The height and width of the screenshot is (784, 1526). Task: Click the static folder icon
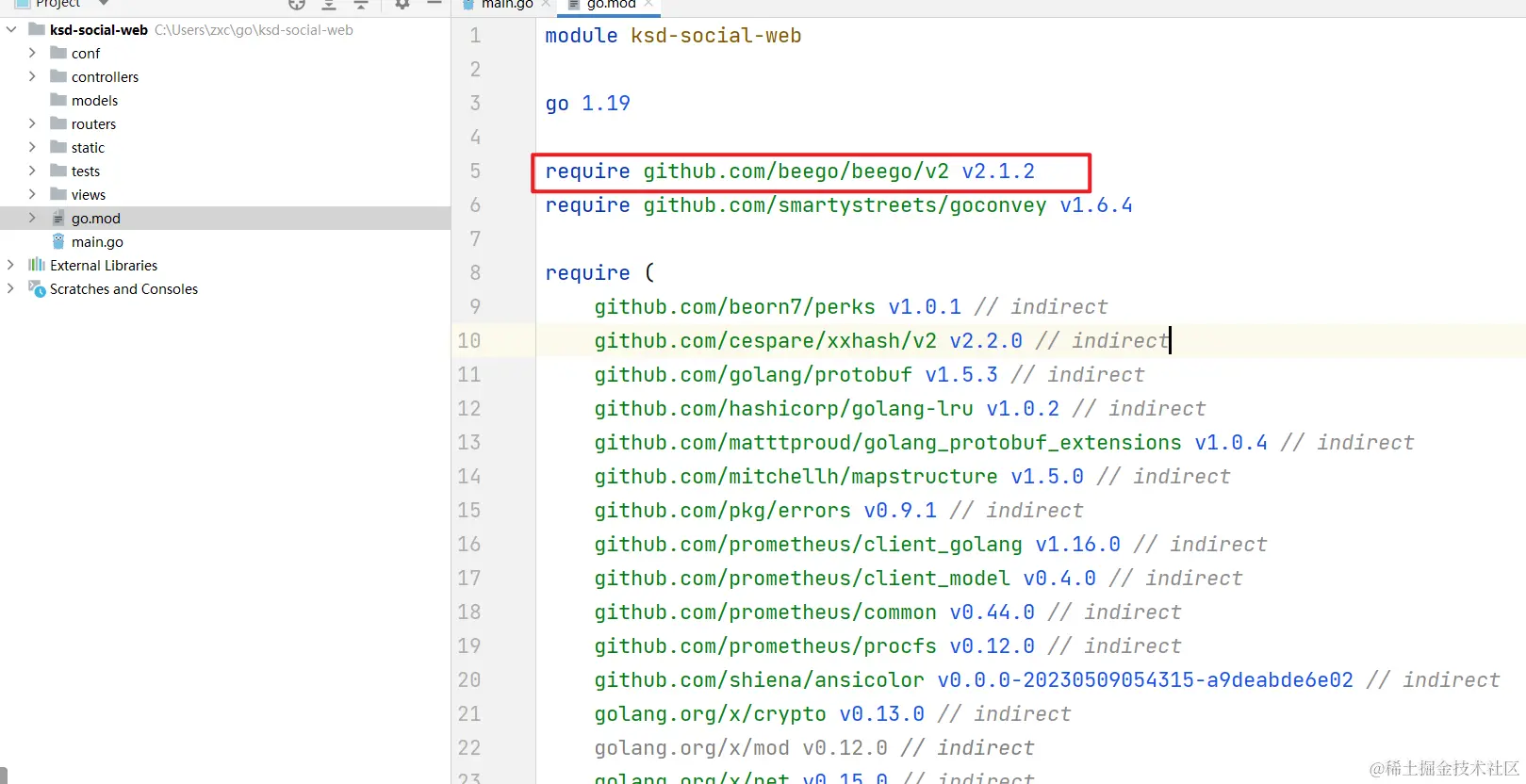click(58, 147)
